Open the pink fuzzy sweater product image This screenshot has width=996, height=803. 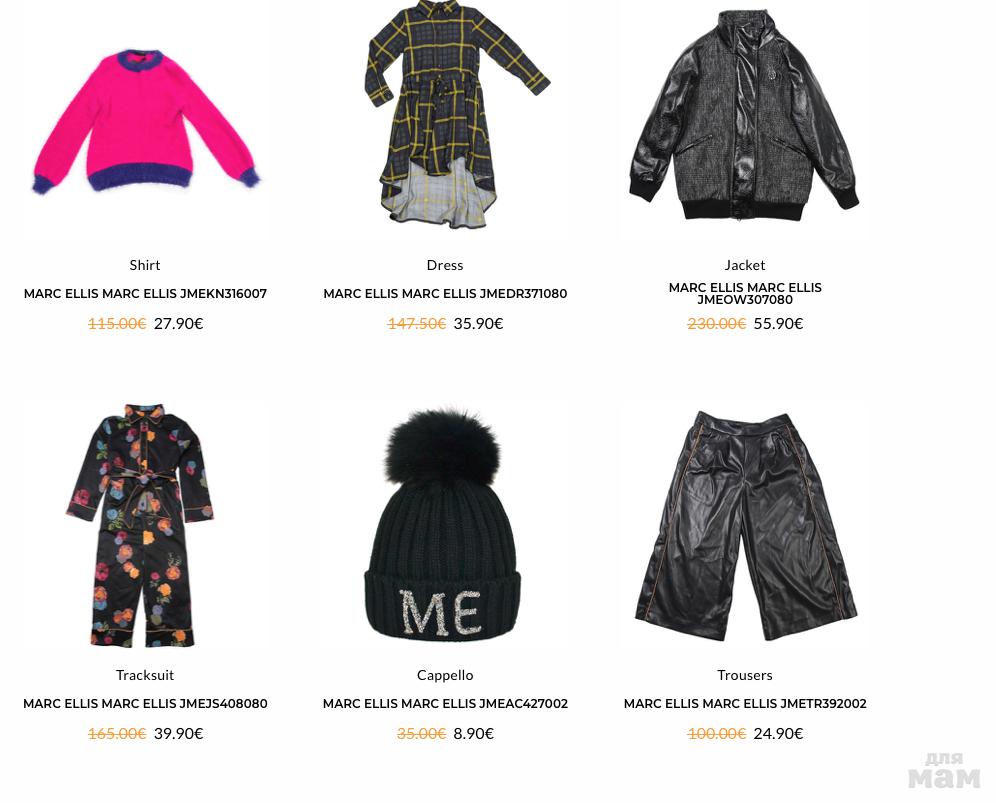145,122
